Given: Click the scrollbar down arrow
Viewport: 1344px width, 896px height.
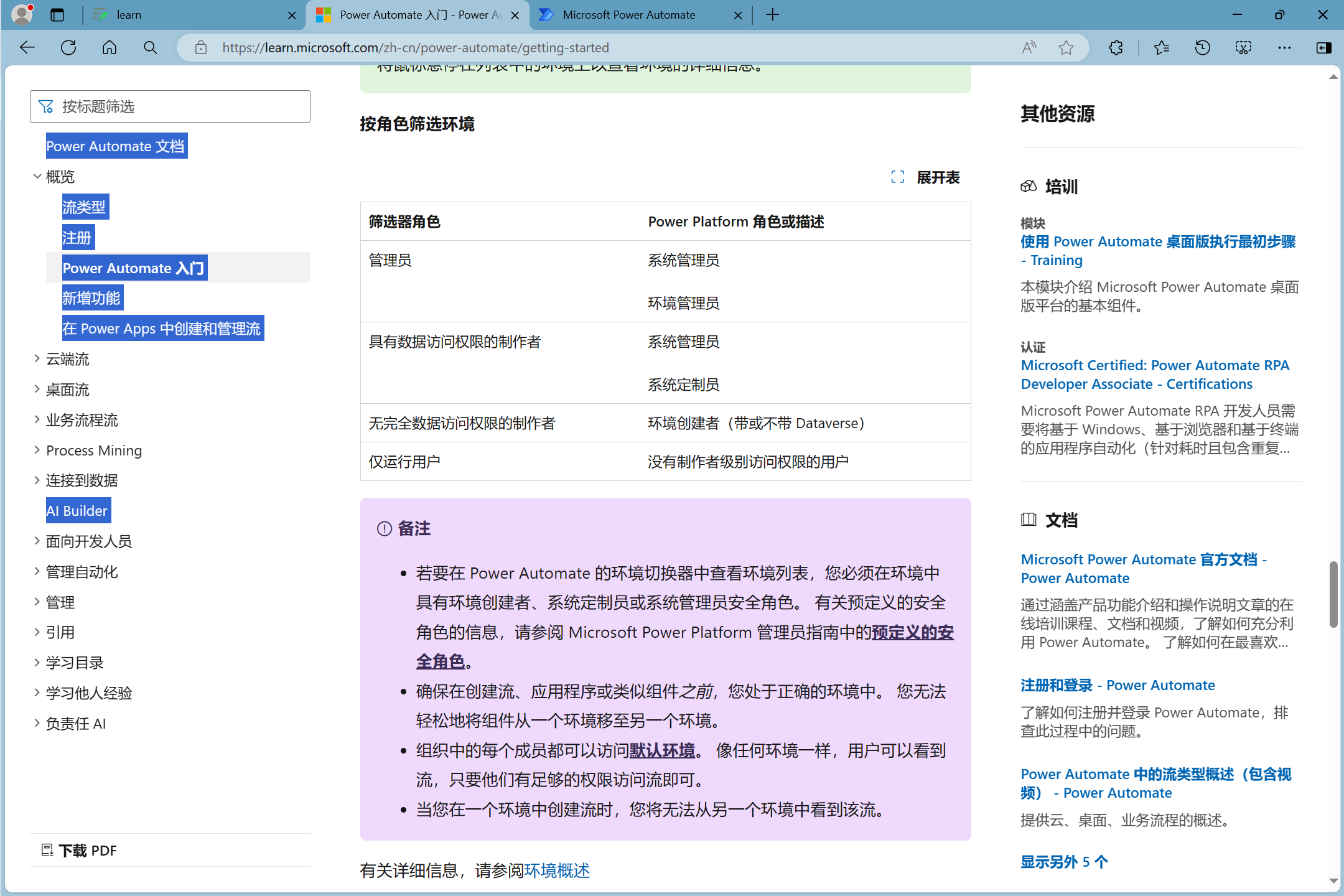Looking at the screenshot, I should (1333, 881).
